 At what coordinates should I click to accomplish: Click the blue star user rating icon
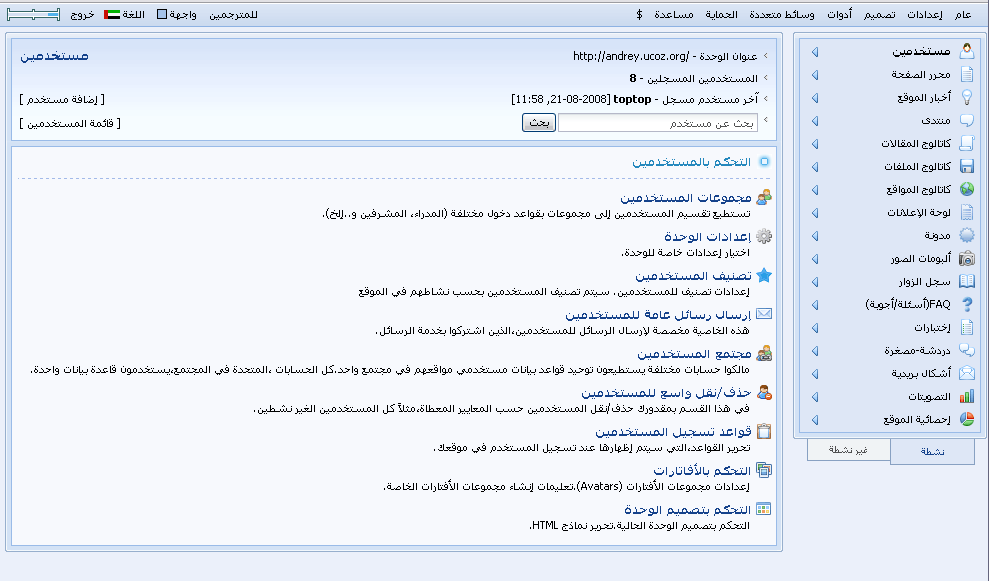(x=764, y=275)
